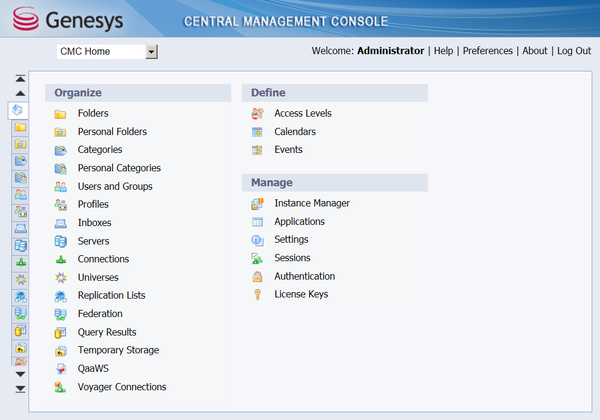Click the About link
Screen dimensions: 600x420
[535, 51]
